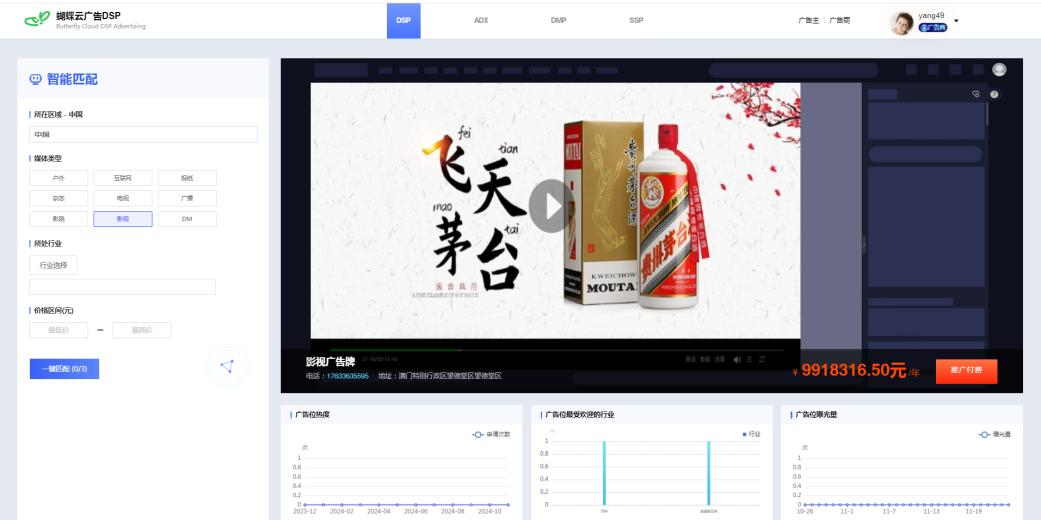Click the yang49 user avatar
This screenshot has width=1041, height=520.
pos(902,23)
